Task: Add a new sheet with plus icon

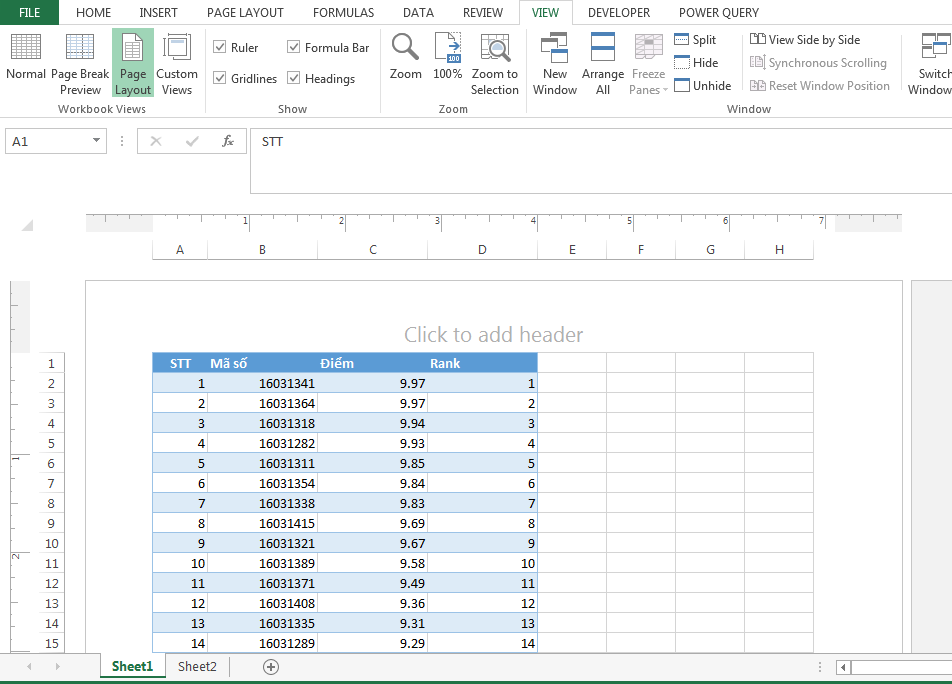Action: [271, 667]
